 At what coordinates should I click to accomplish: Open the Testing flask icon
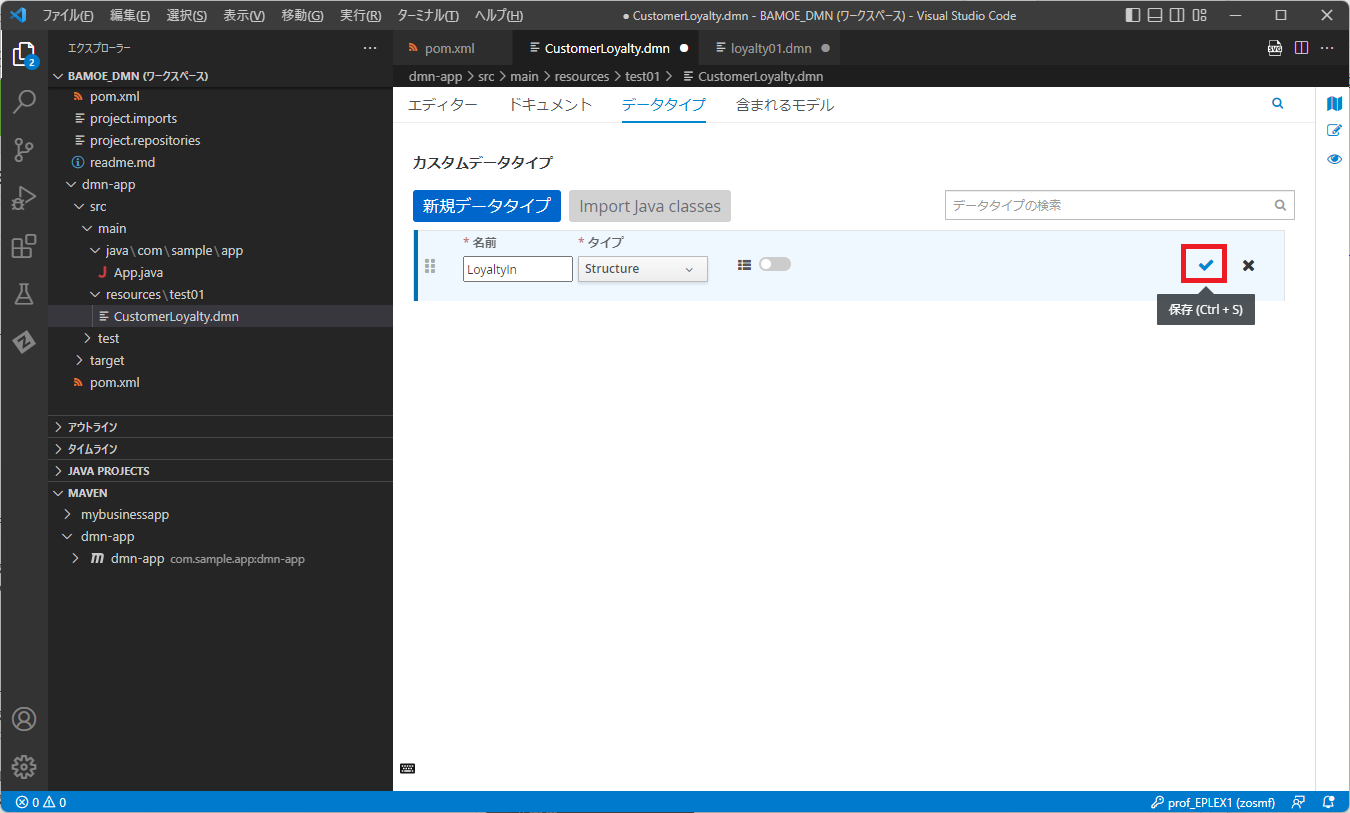tap(24, 294)
